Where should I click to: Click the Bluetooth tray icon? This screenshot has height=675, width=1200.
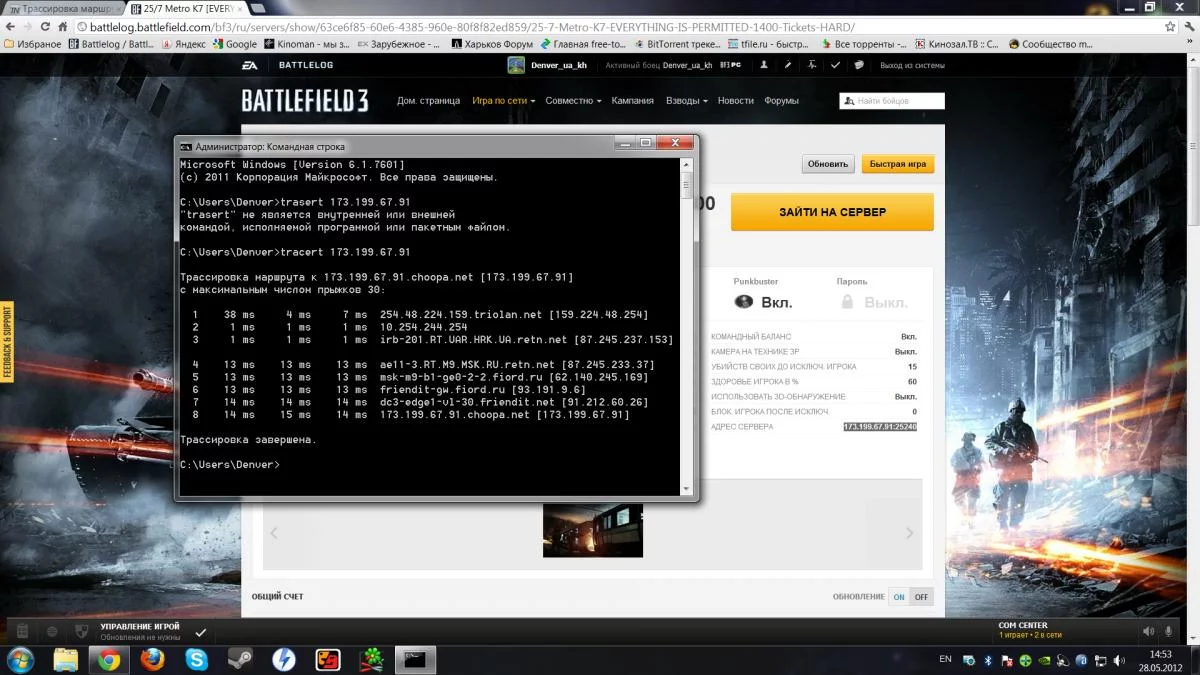click(x=988, y=660)
